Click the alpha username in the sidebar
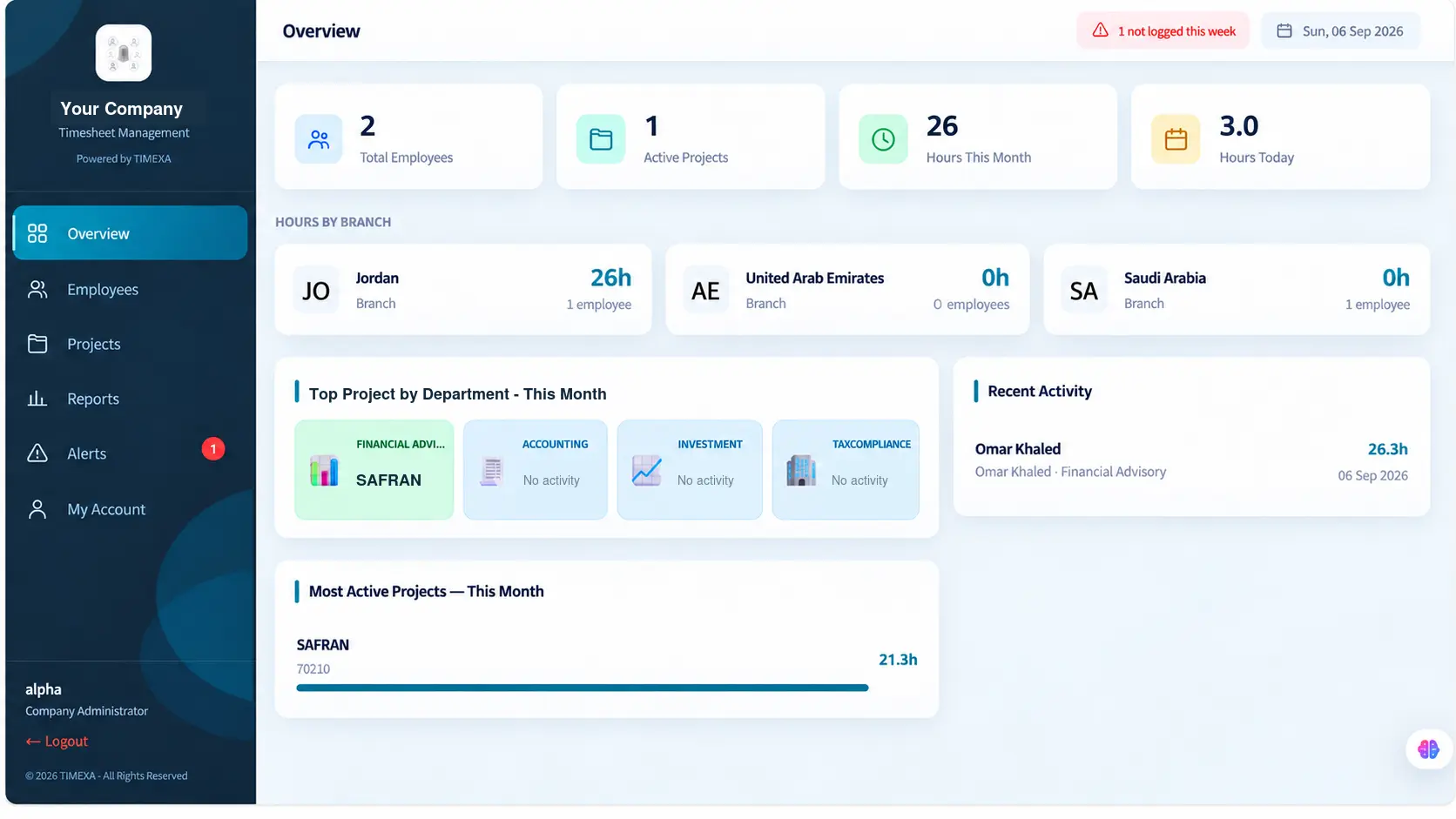Screen dimensions: 1456x819 [x=44, y=689]
